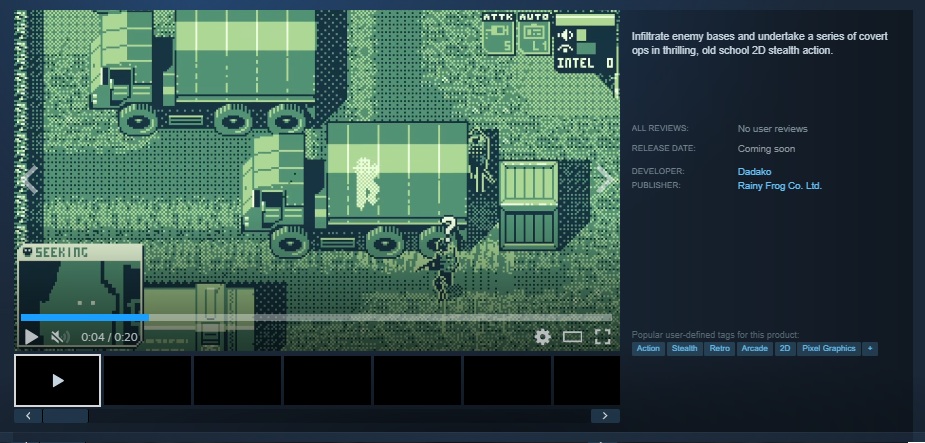The image size is (925, 443).
Task: Go to previous media with left arrow
Action: 29,180
